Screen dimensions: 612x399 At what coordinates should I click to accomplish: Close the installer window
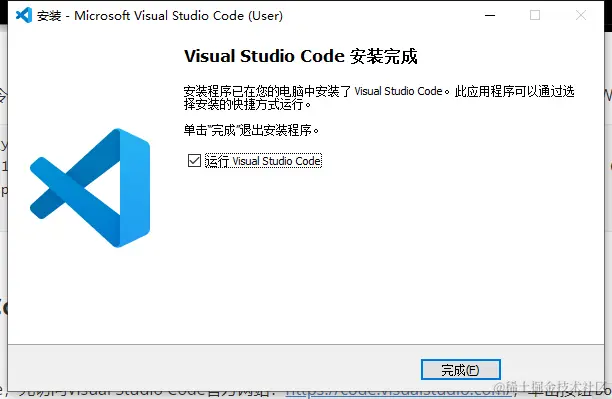click(x=581, y=15)
